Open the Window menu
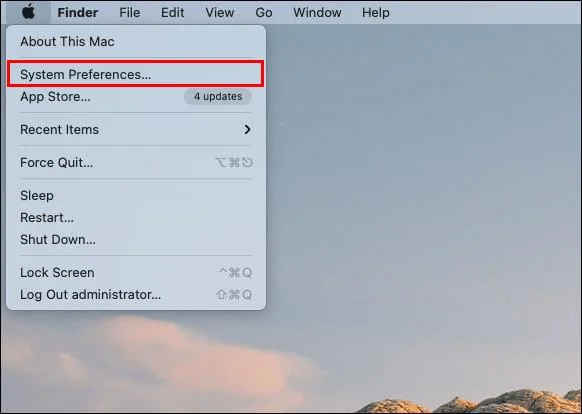 317,13
